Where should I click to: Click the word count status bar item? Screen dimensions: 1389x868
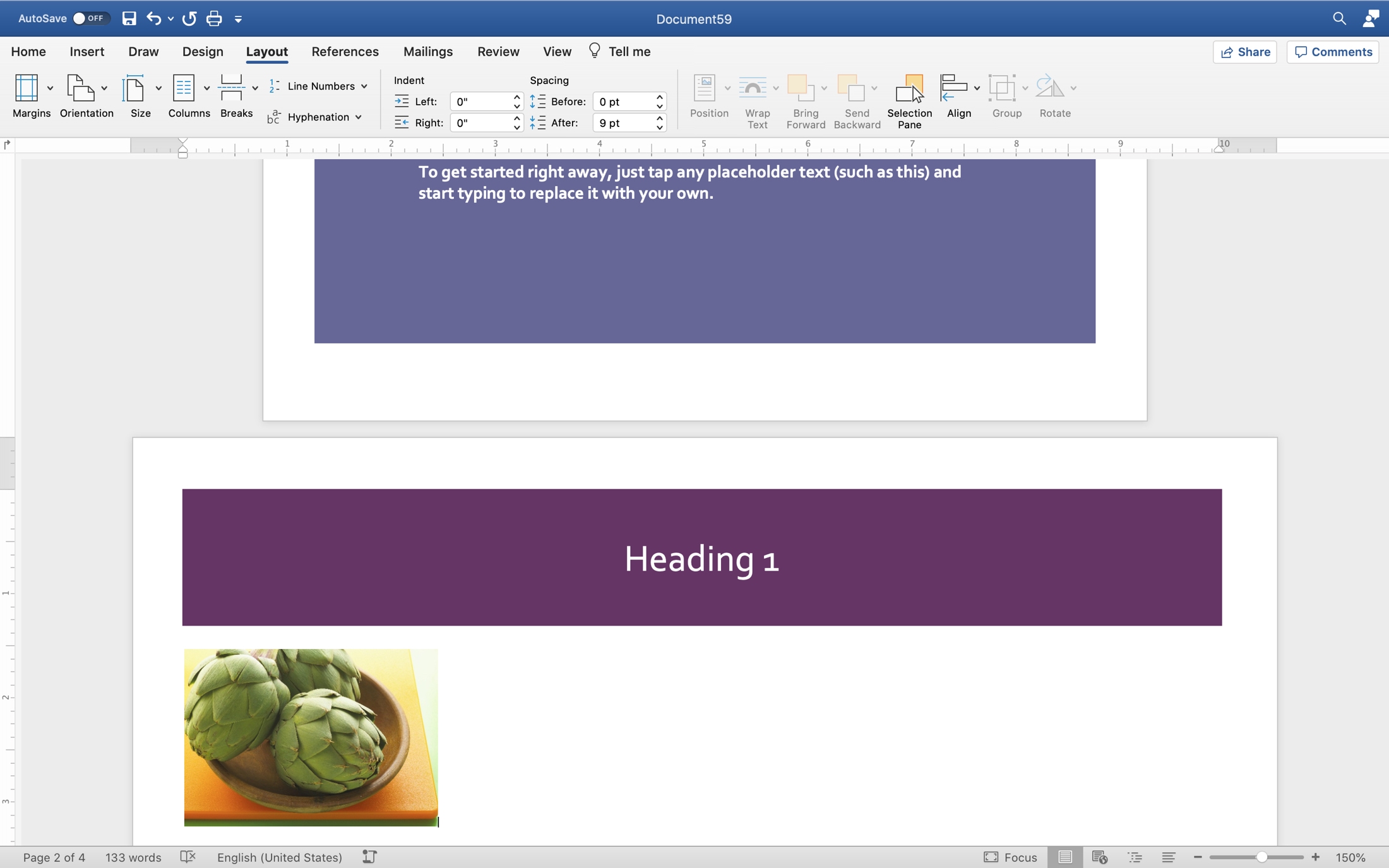pos(133,857)
